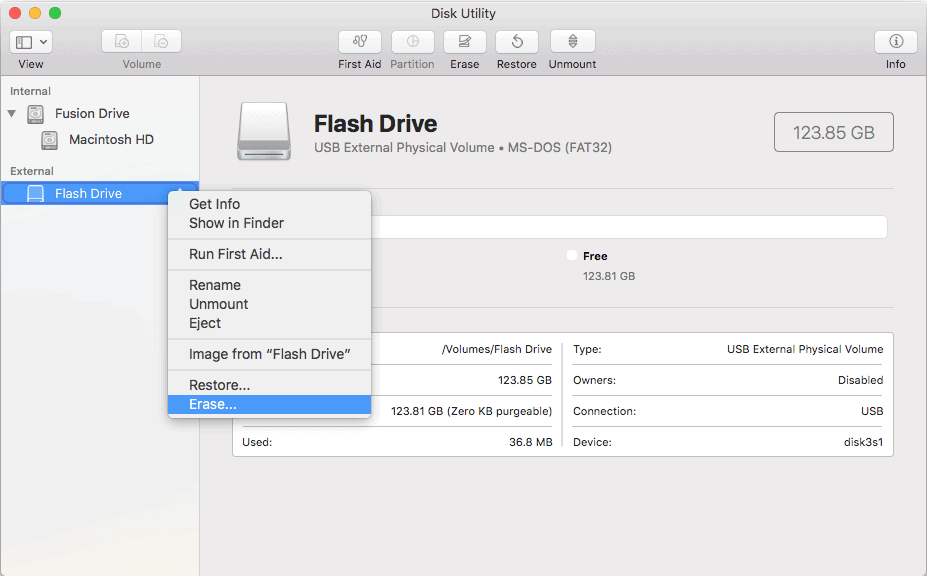Screen dimensions: 927x576
Task: Choose Image from "Flash Drive" menu item
Action: pos(270,354)
